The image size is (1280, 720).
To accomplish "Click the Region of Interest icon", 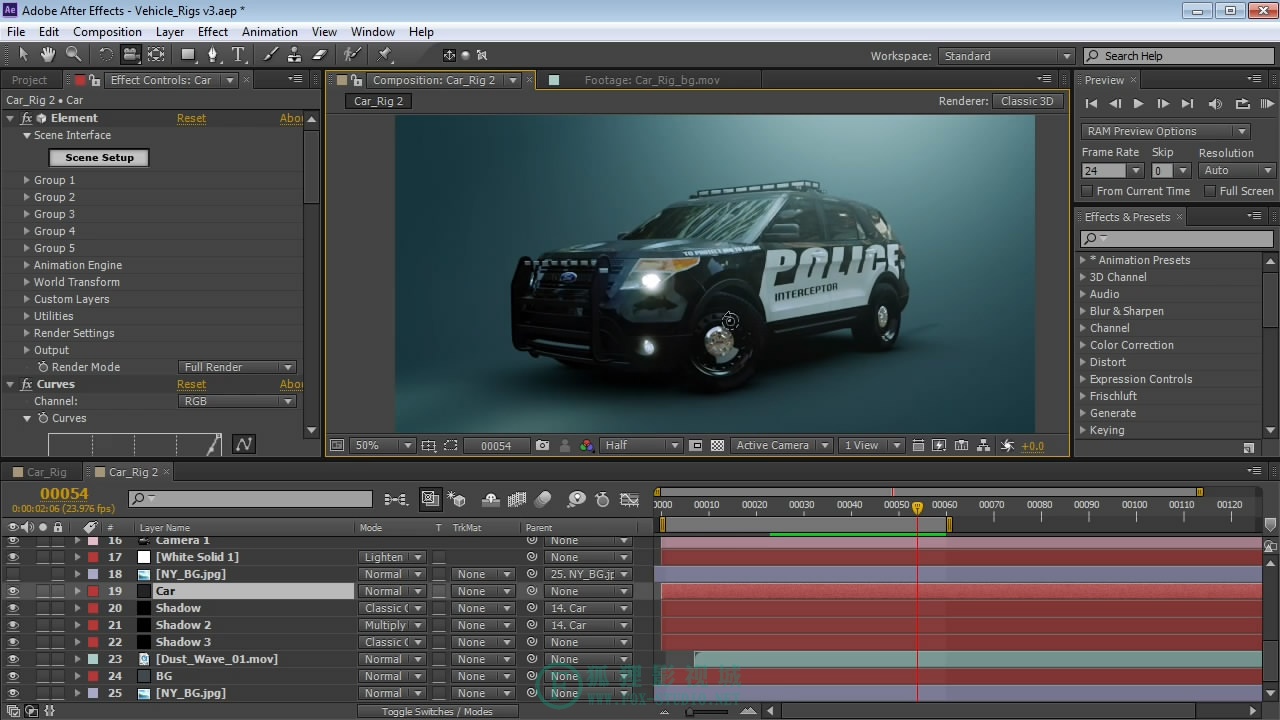I will pyautogui.click(x=451, y=446).
